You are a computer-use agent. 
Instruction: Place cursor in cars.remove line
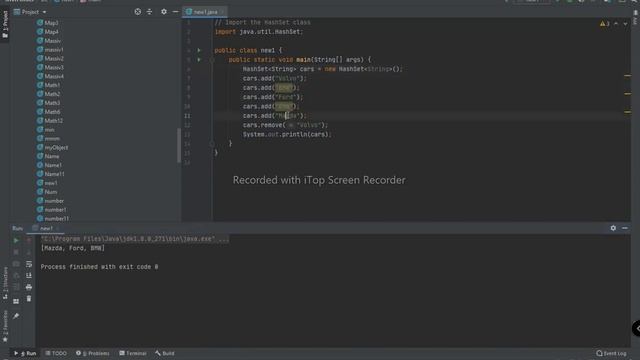click(x=285, y=125)
